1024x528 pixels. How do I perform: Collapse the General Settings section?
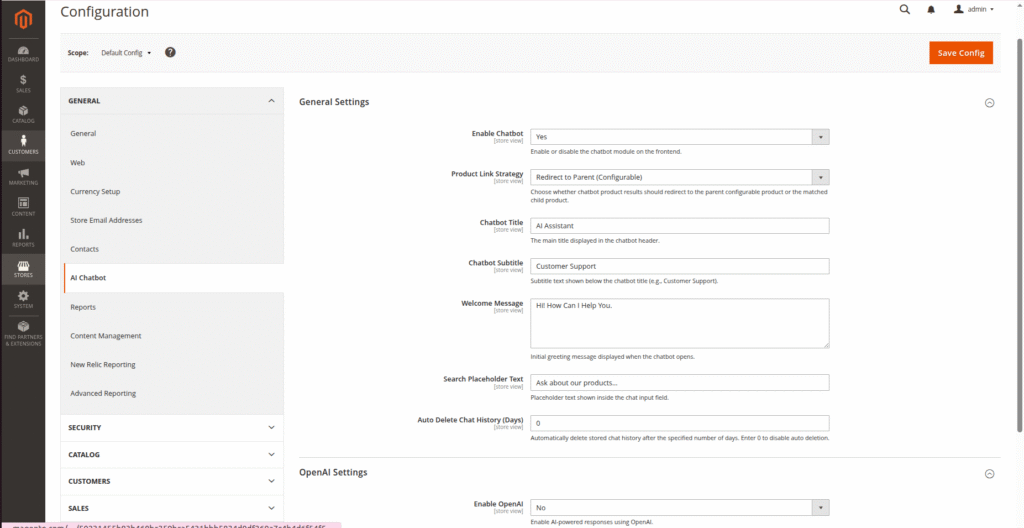pos(989,102)
